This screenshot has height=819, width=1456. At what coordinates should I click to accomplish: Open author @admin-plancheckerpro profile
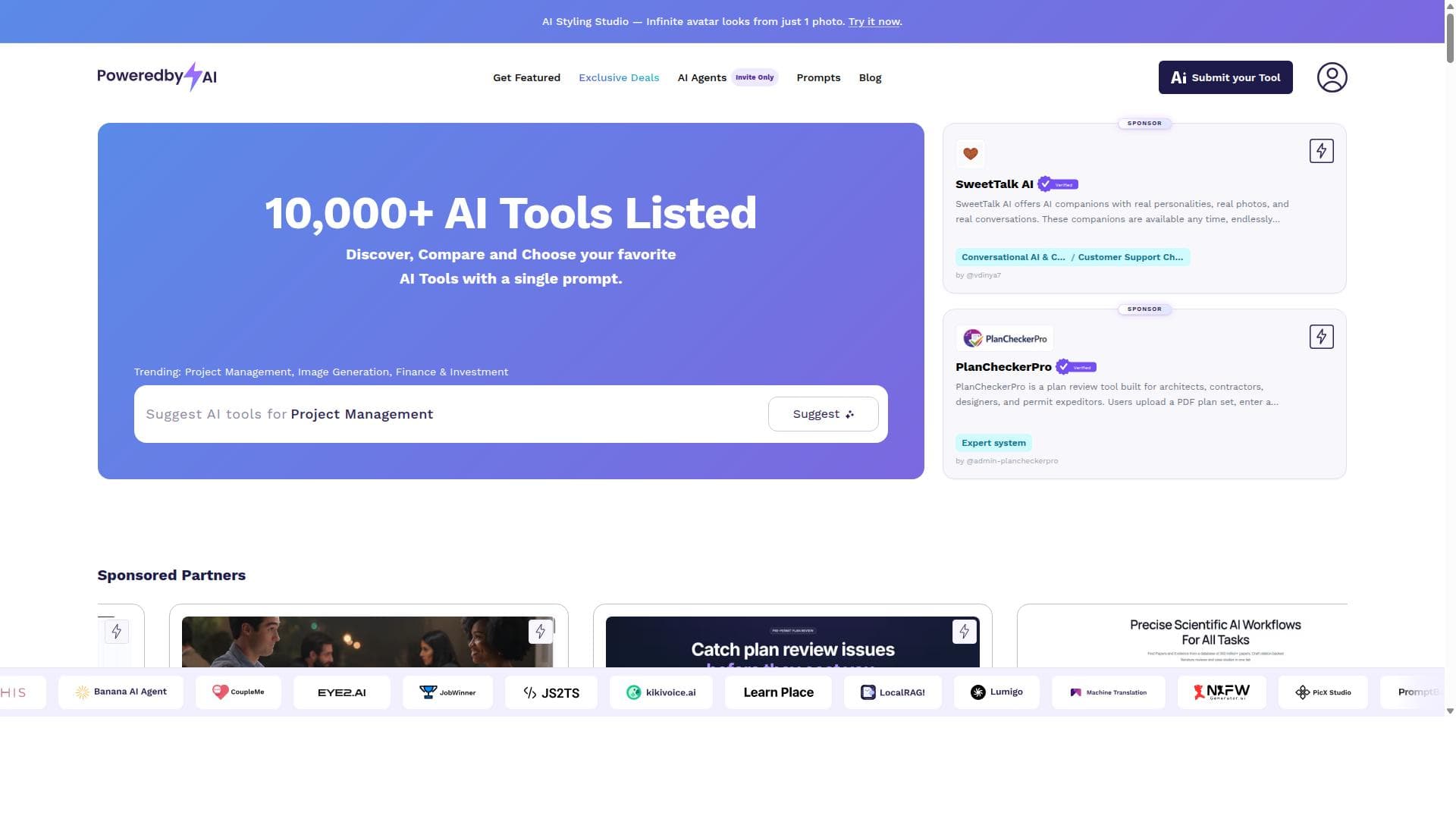coord(1012,461)
